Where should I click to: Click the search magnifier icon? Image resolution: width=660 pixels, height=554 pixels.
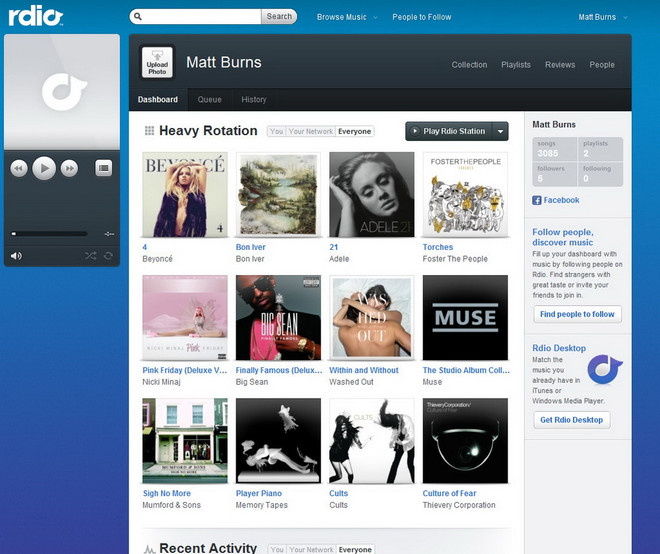[138, 17]
